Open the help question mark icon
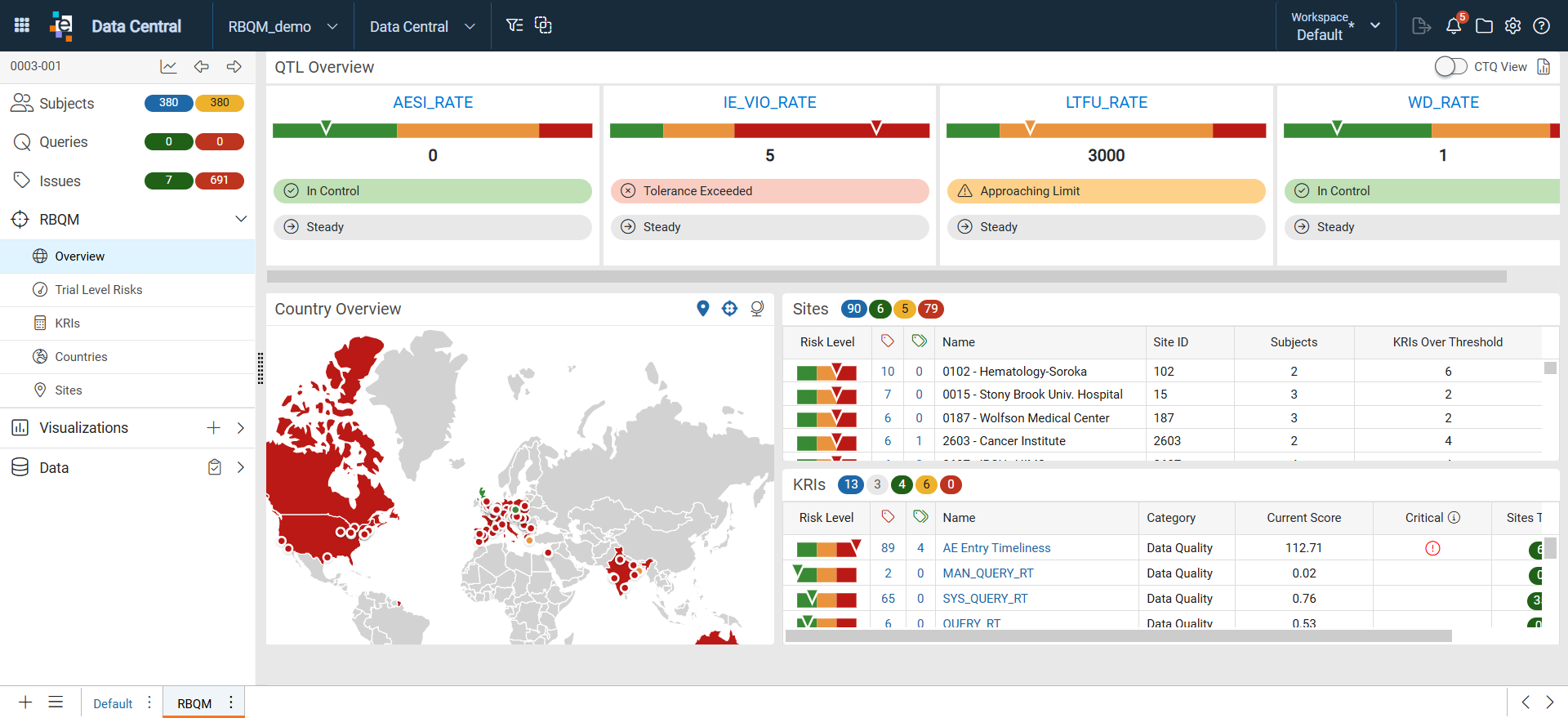This screenshot has height=718, width=1568. (1541, 26)
